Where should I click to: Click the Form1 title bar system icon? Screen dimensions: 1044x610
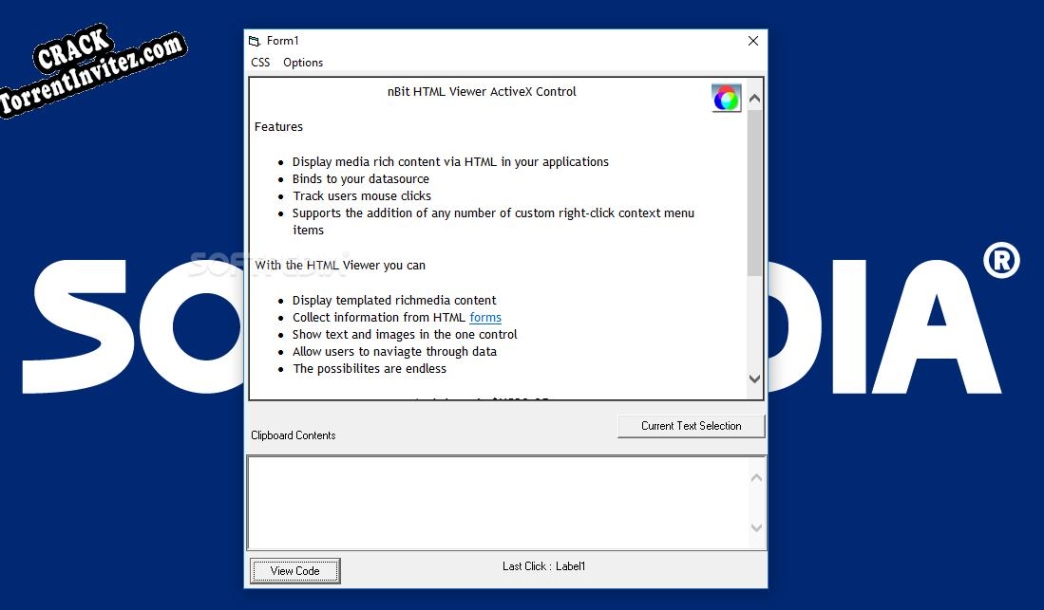(x=253, y=41)
